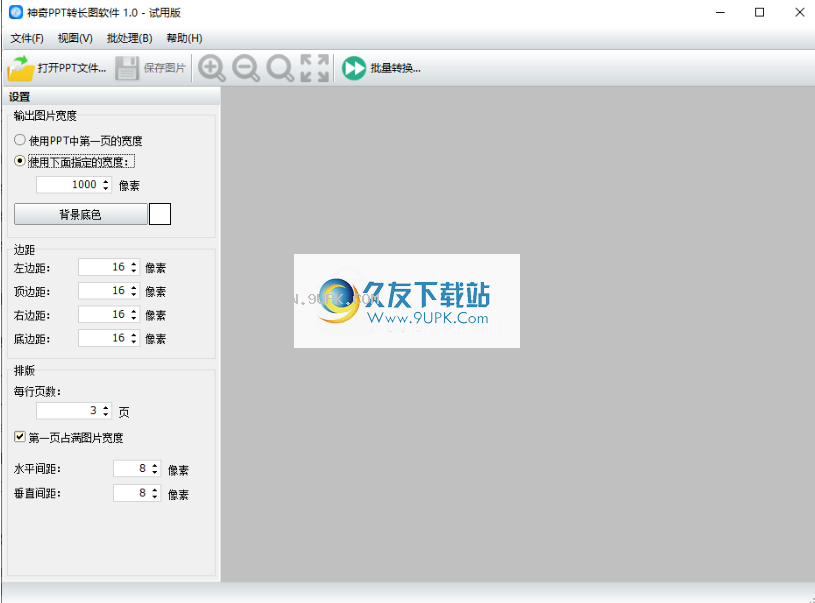Click the 每行页数 value field

tap(68, 411)
